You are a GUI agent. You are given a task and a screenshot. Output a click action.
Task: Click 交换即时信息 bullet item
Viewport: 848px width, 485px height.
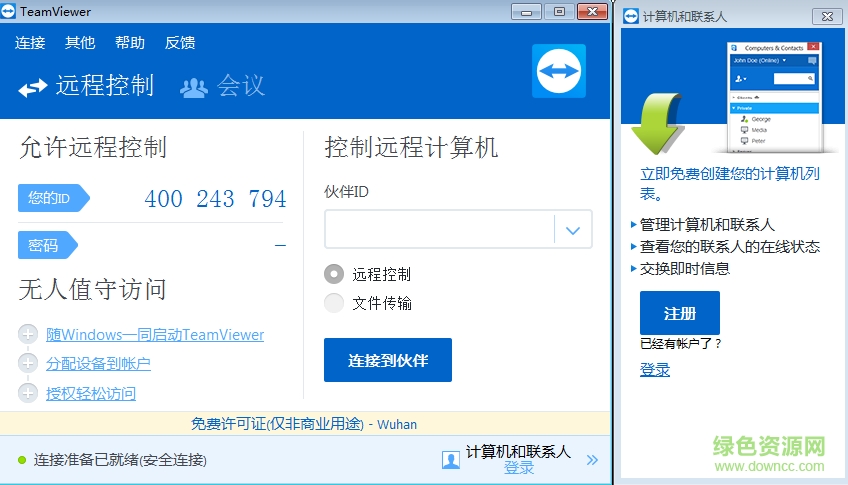685,269
